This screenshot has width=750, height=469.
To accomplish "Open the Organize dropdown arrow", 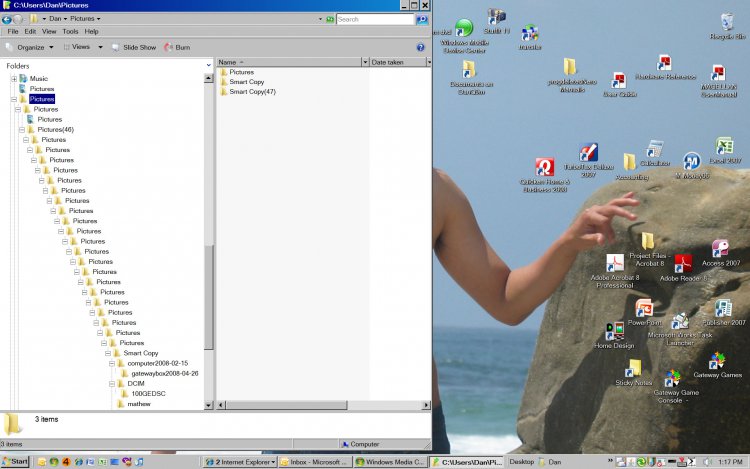I will [51, 47].
